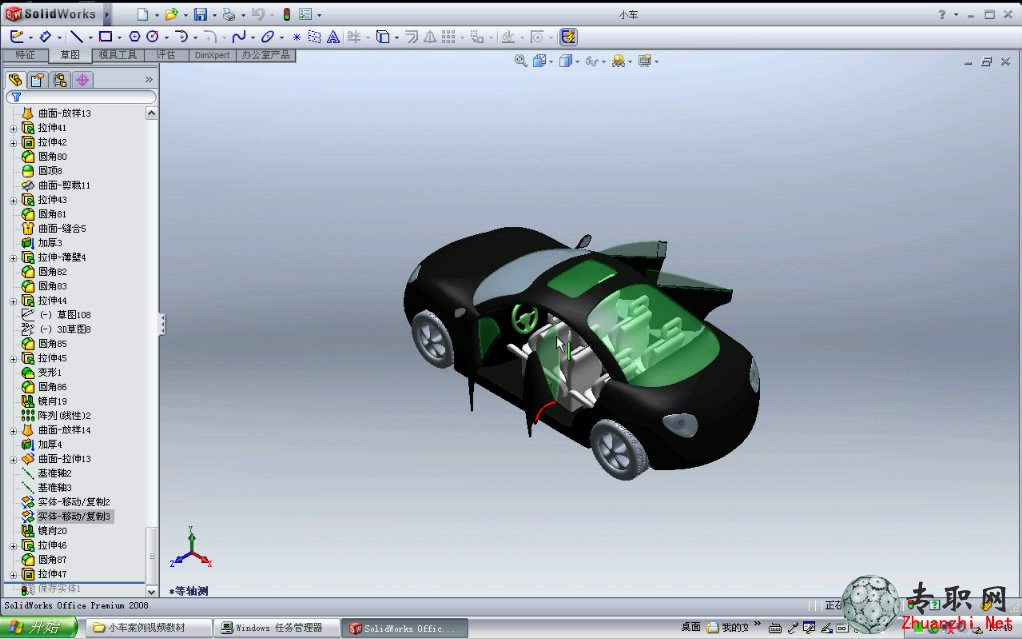Select the Circle sketch tool
Image resolution: width=1022 pixels, height=639 pixels.
click(153, 37)
